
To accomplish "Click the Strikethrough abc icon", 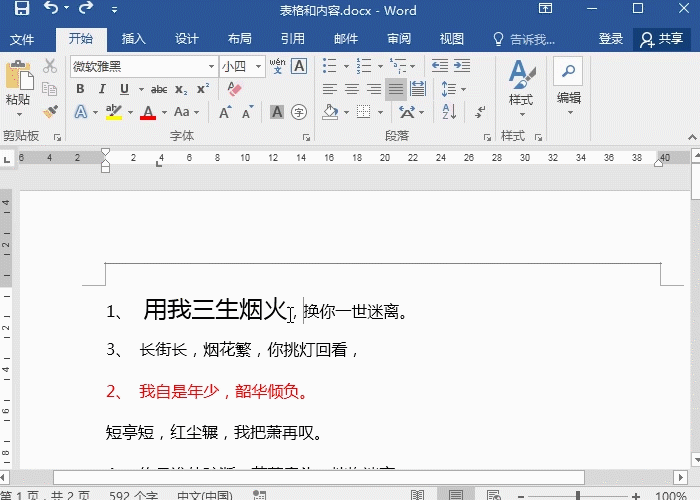I will point(158,89).
